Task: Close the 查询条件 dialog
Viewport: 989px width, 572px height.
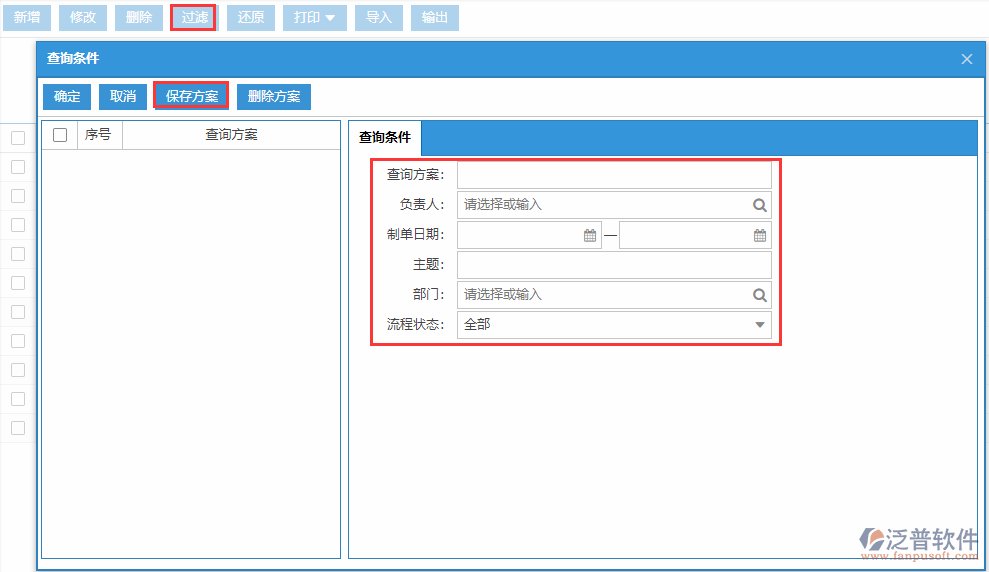Action: (966, 59)
